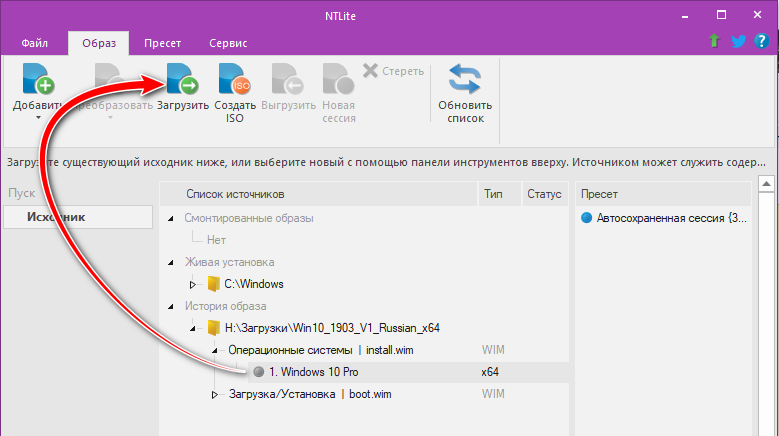This screenshot has width=779, height=436.
Task: Click WIM type of install.wim row
Action: tap(493, 350)
